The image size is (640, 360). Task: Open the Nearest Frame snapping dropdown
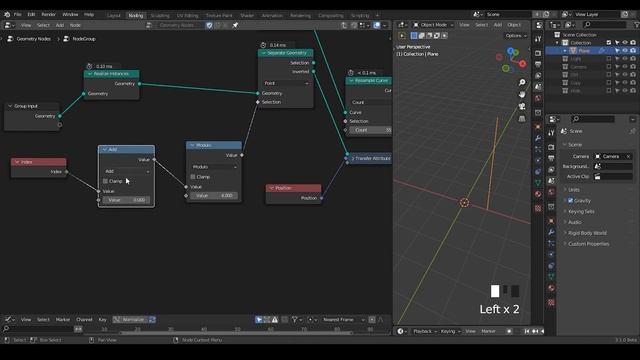(x=343, y=320)
